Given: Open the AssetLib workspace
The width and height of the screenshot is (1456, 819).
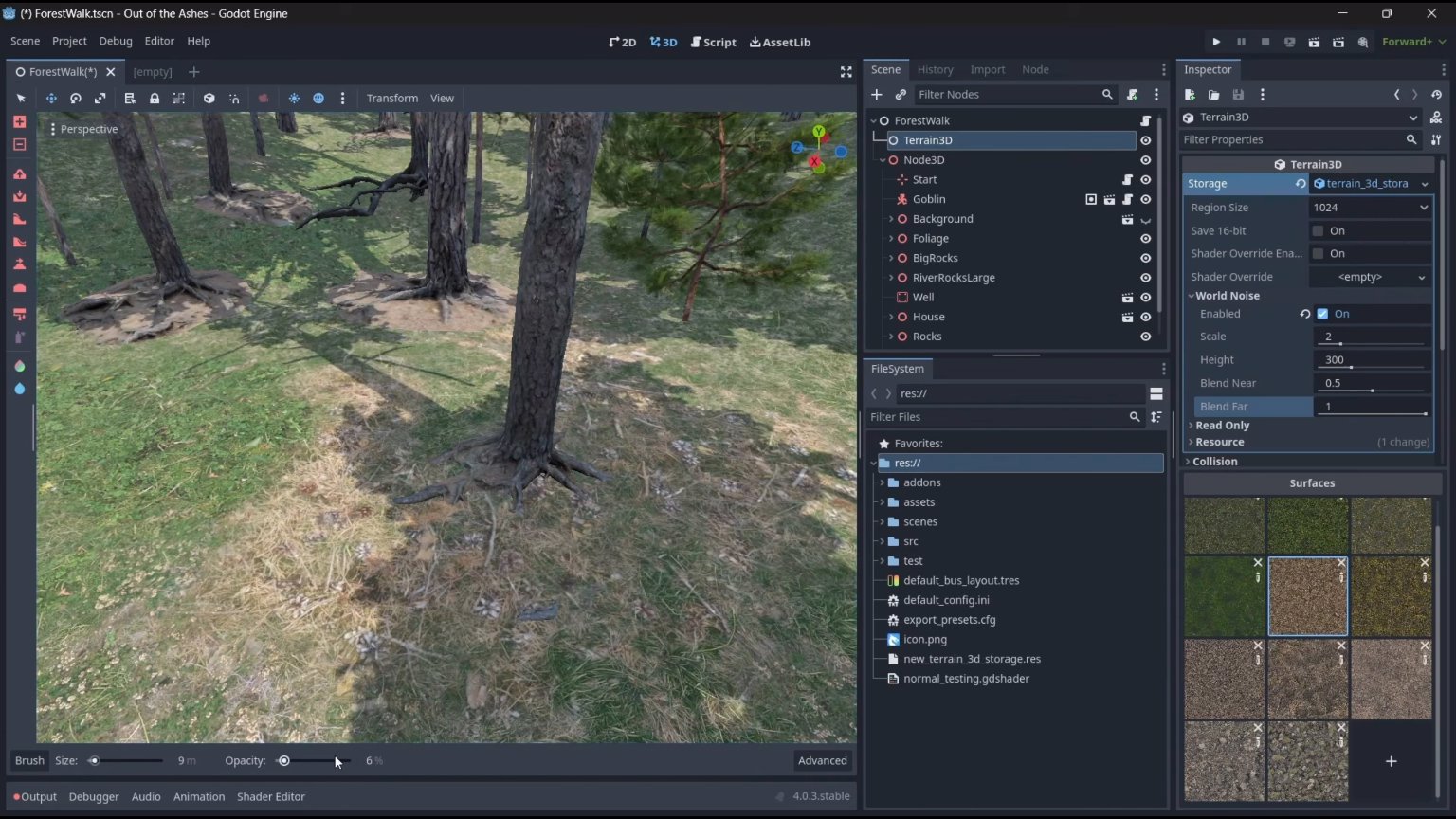Looking at the screenshot, I should 780,42.
